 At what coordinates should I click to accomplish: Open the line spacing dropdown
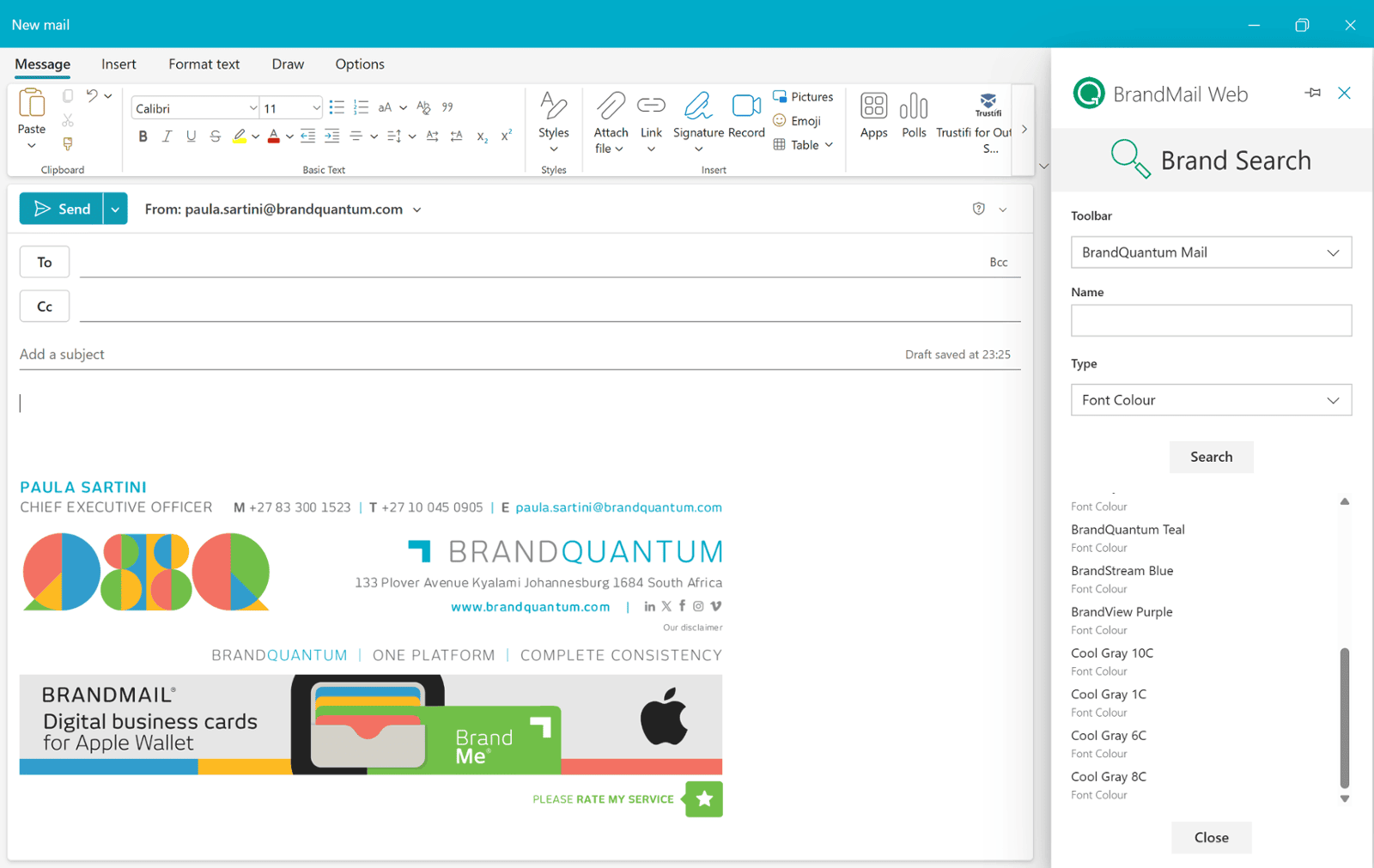(412, 137)
